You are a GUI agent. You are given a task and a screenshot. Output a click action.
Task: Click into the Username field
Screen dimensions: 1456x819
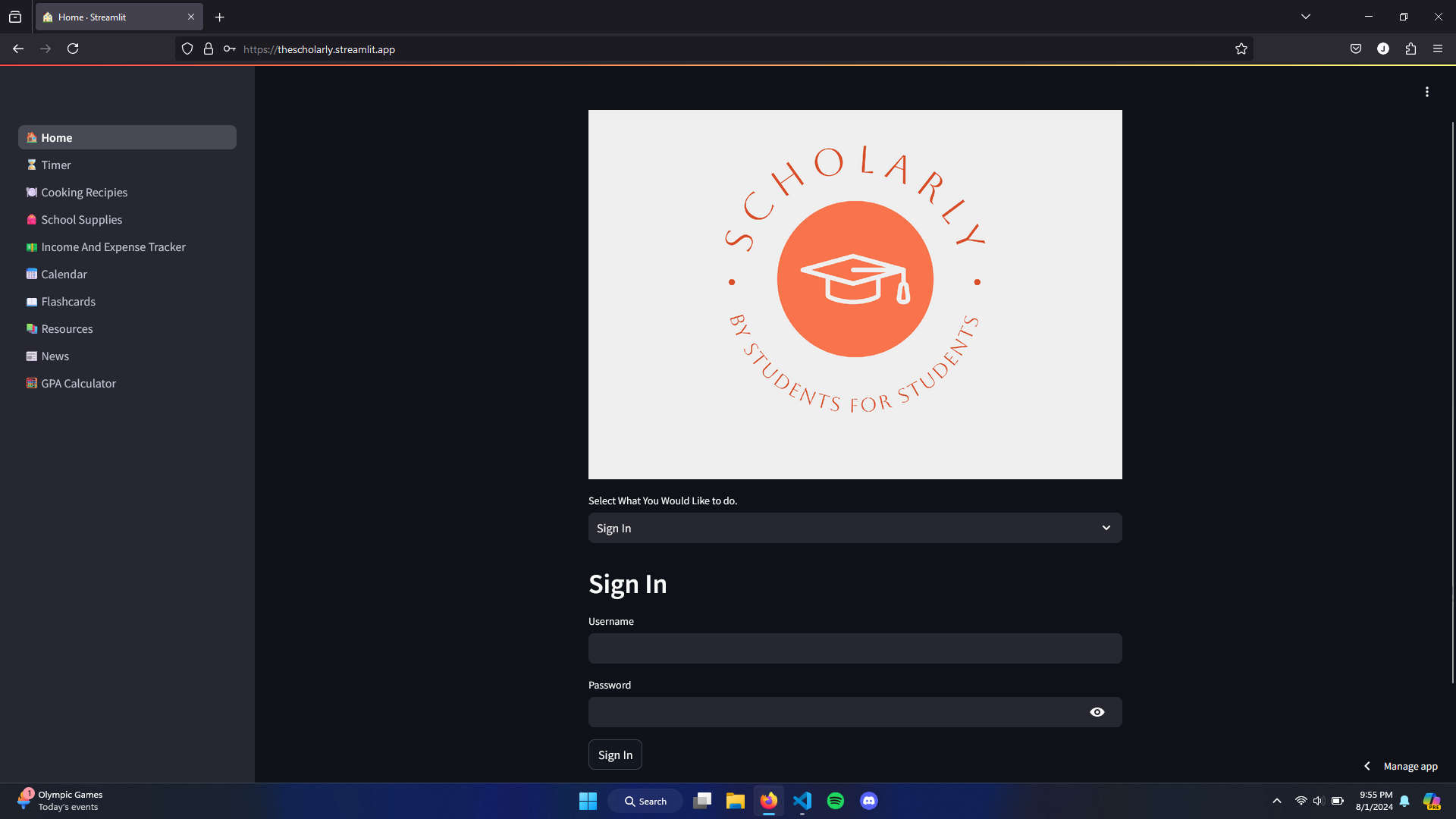click(x=855, y=648)
